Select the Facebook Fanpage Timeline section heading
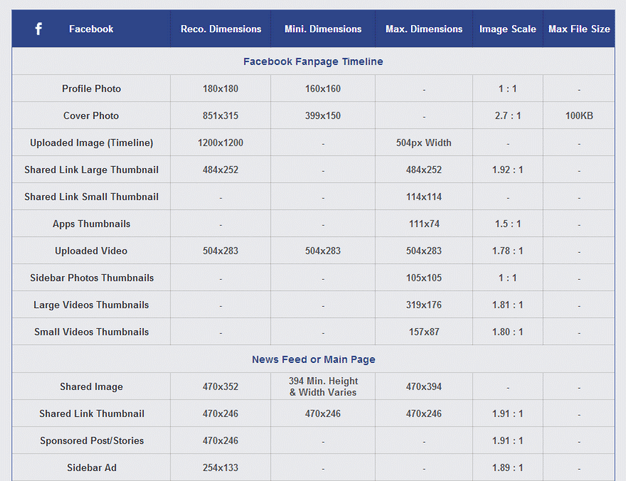This screenshot has width=626, height=481. (x=313, y=61)
